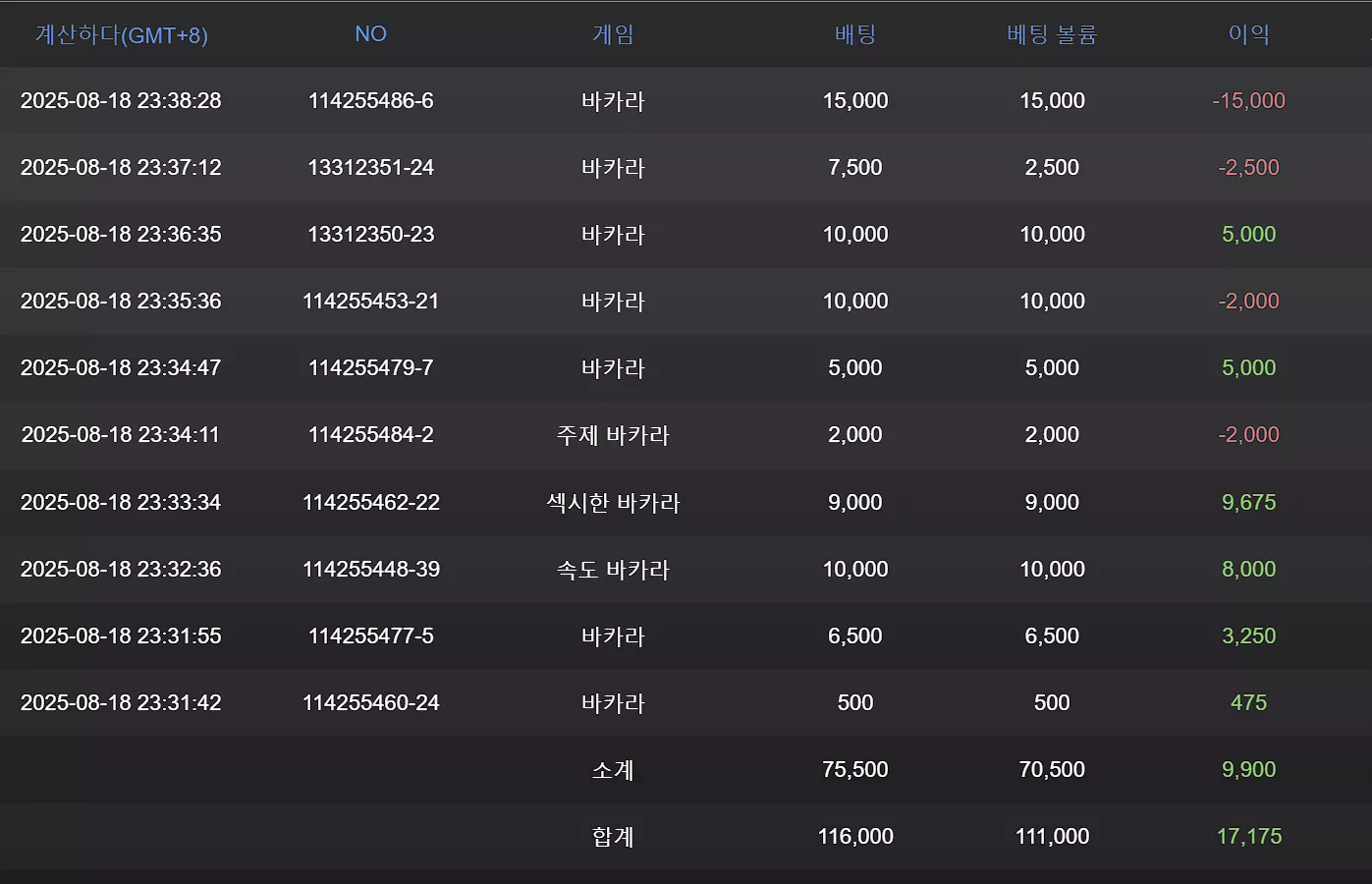
Task: Click the 9,675 profit value
Action: click(x=1248, y=502)
